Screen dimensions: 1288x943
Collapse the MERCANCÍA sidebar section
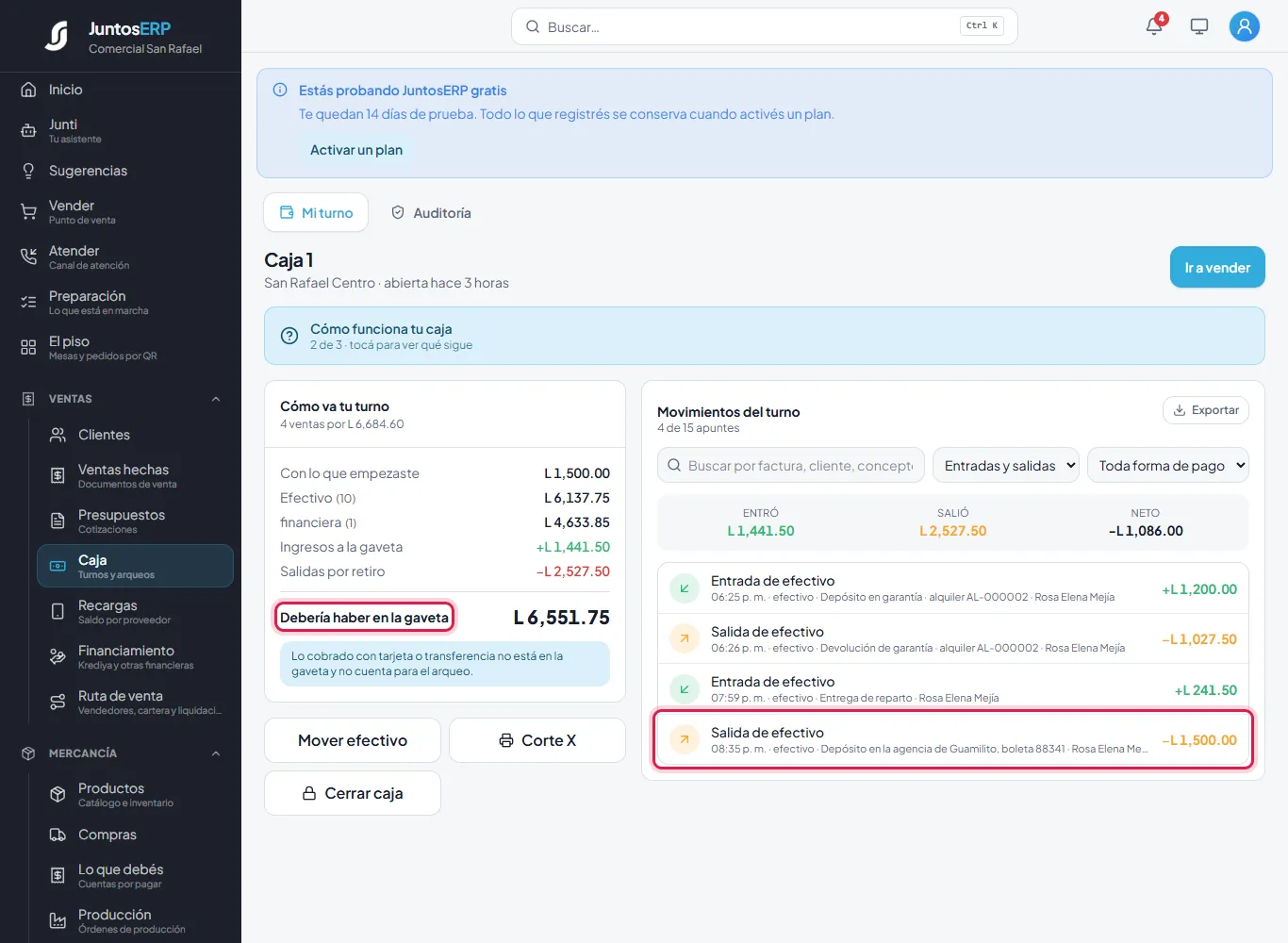pyautogui.click(x=216, y=753)
